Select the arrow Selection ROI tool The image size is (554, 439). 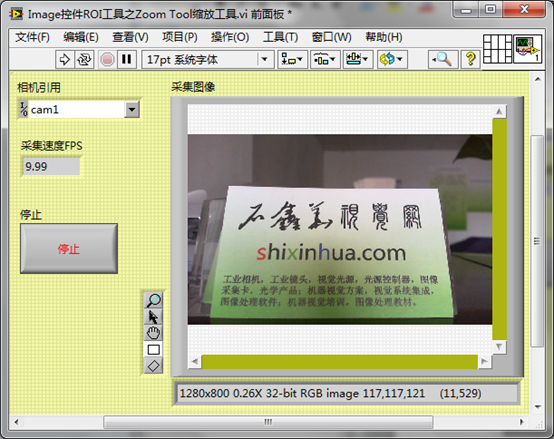coord(153,317)
